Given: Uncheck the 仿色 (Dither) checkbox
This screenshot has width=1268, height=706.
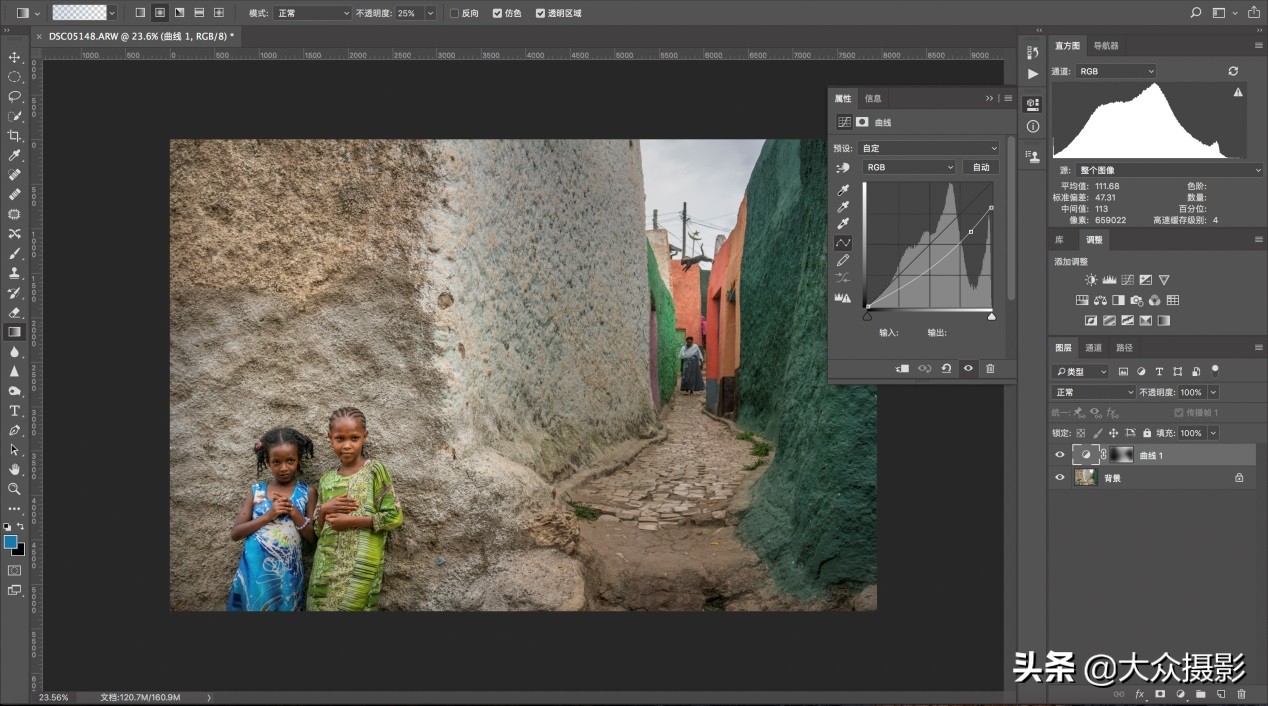Looking at the screenshot, I should [x=498, y=14].
